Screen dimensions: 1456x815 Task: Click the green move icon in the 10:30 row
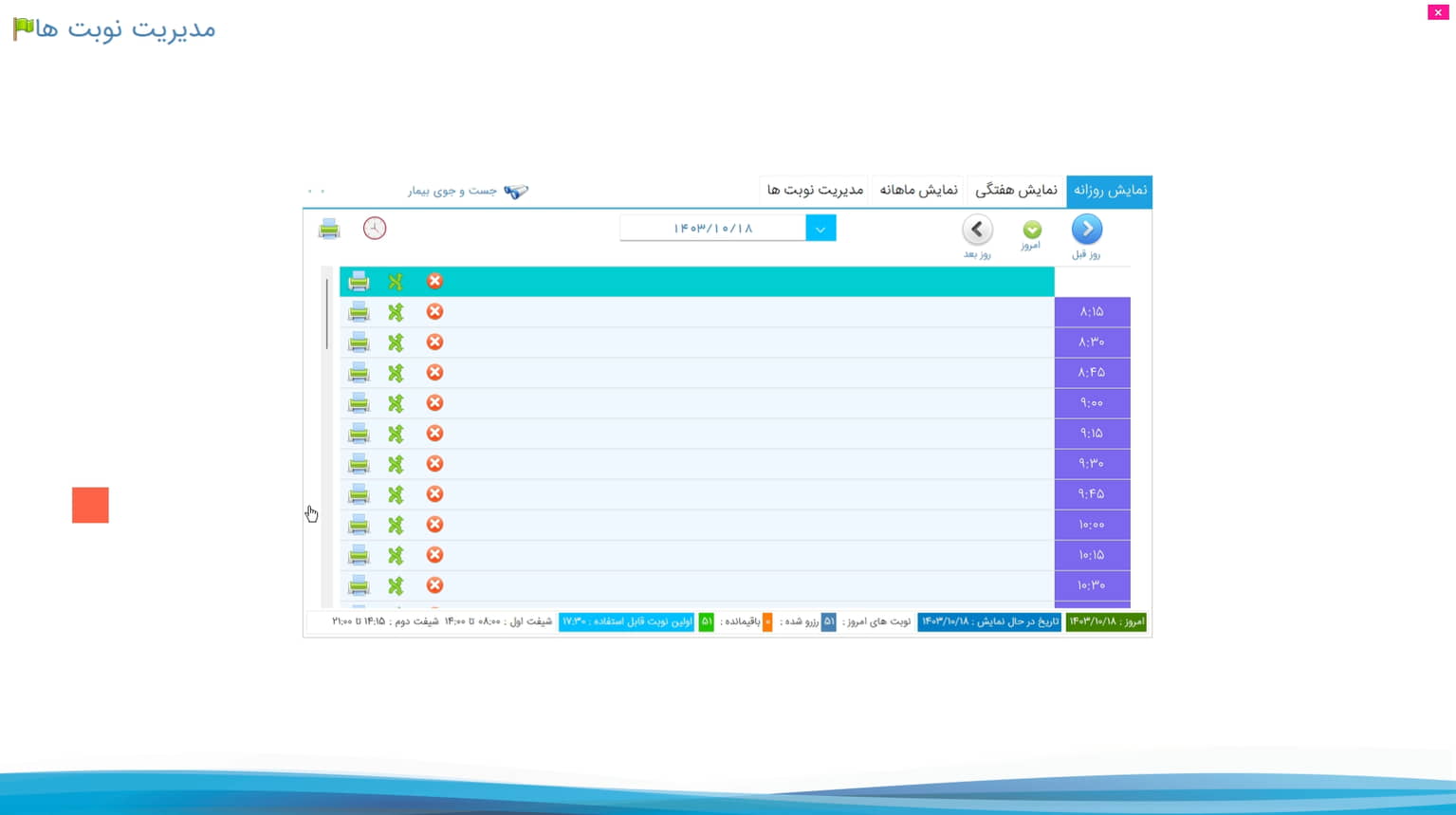click(396, 585)
